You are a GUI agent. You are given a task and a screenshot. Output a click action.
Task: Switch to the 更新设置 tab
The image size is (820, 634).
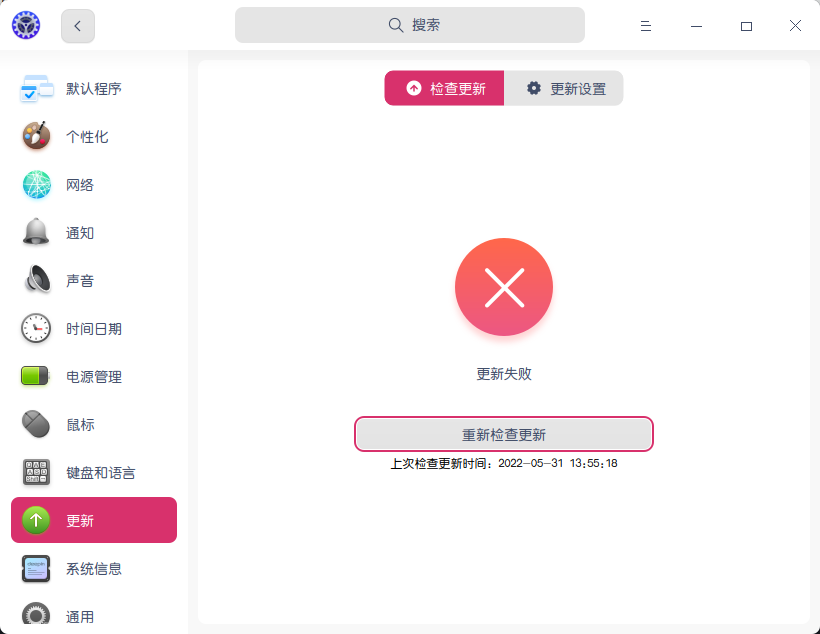[563, 88]
